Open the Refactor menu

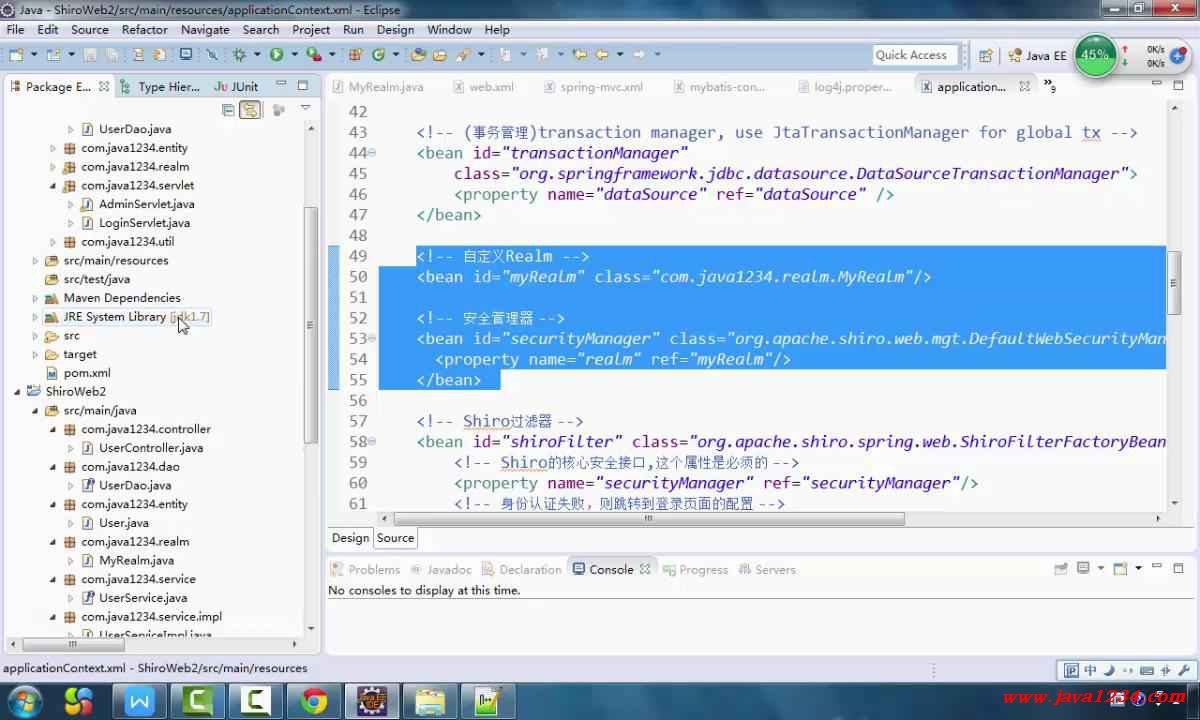pos(145,30)
